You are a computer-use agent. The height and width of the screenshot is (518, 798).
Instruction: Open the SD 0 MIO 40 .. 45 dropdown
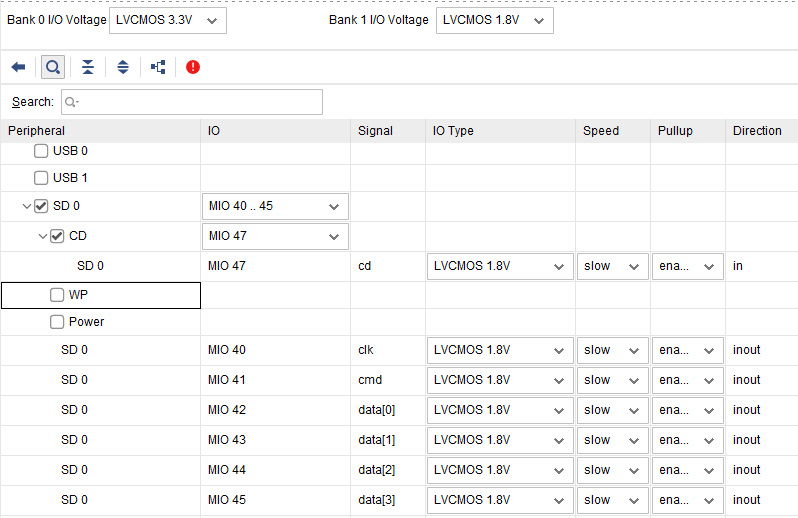point(275,207)
